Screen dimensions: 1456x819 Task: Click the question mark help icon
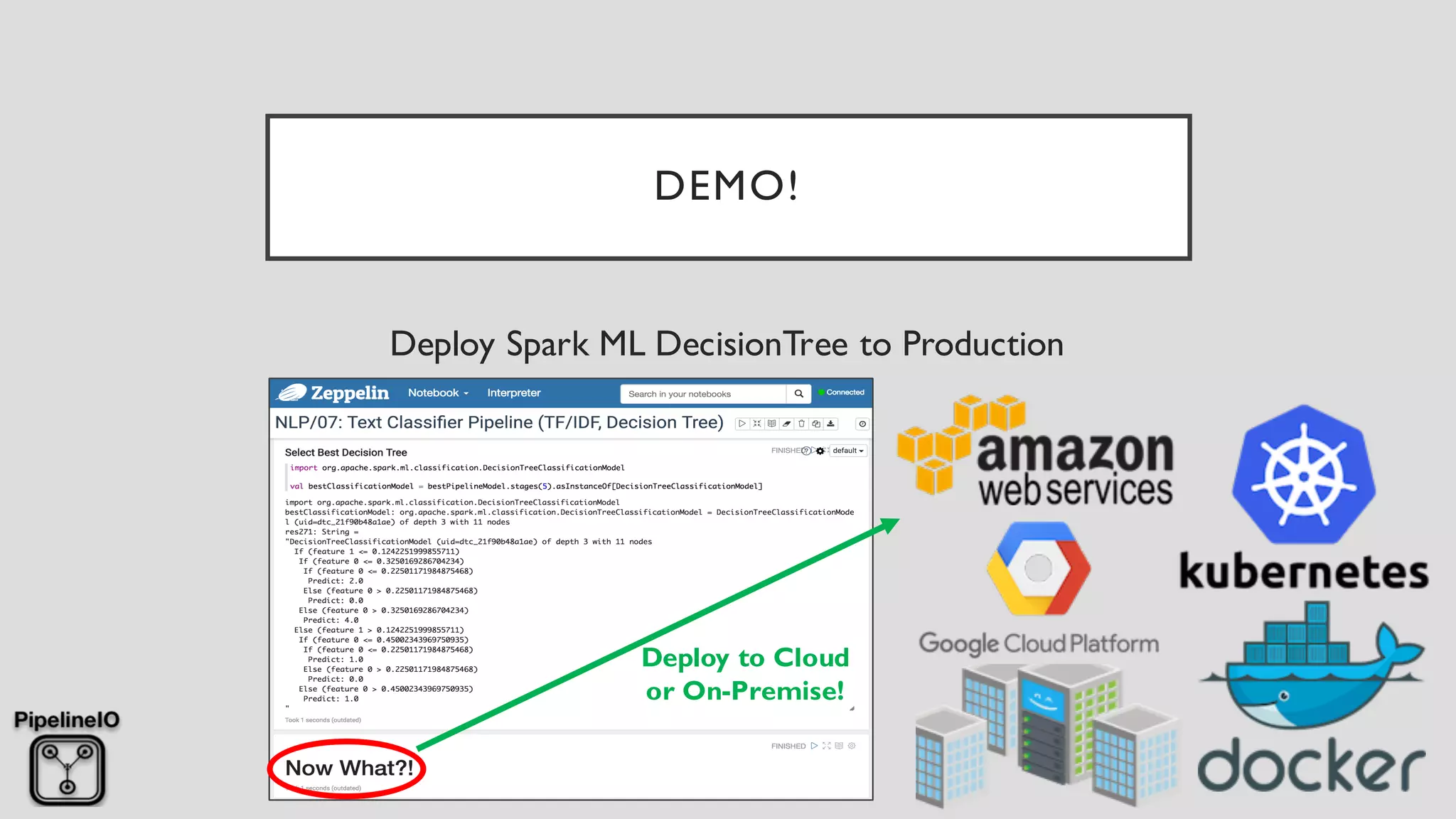pos(806,451)
